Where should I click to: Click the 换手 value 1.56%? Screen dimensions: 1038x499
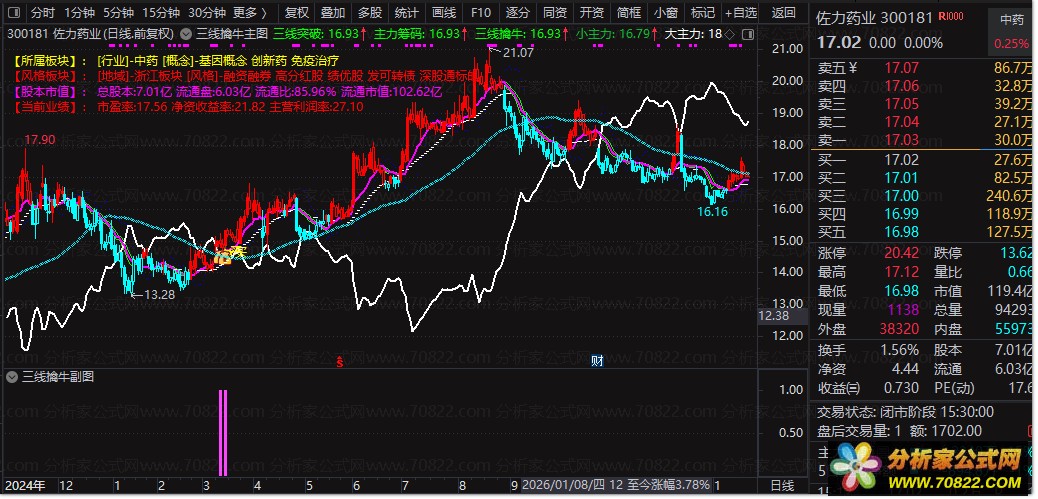point(899,350)
